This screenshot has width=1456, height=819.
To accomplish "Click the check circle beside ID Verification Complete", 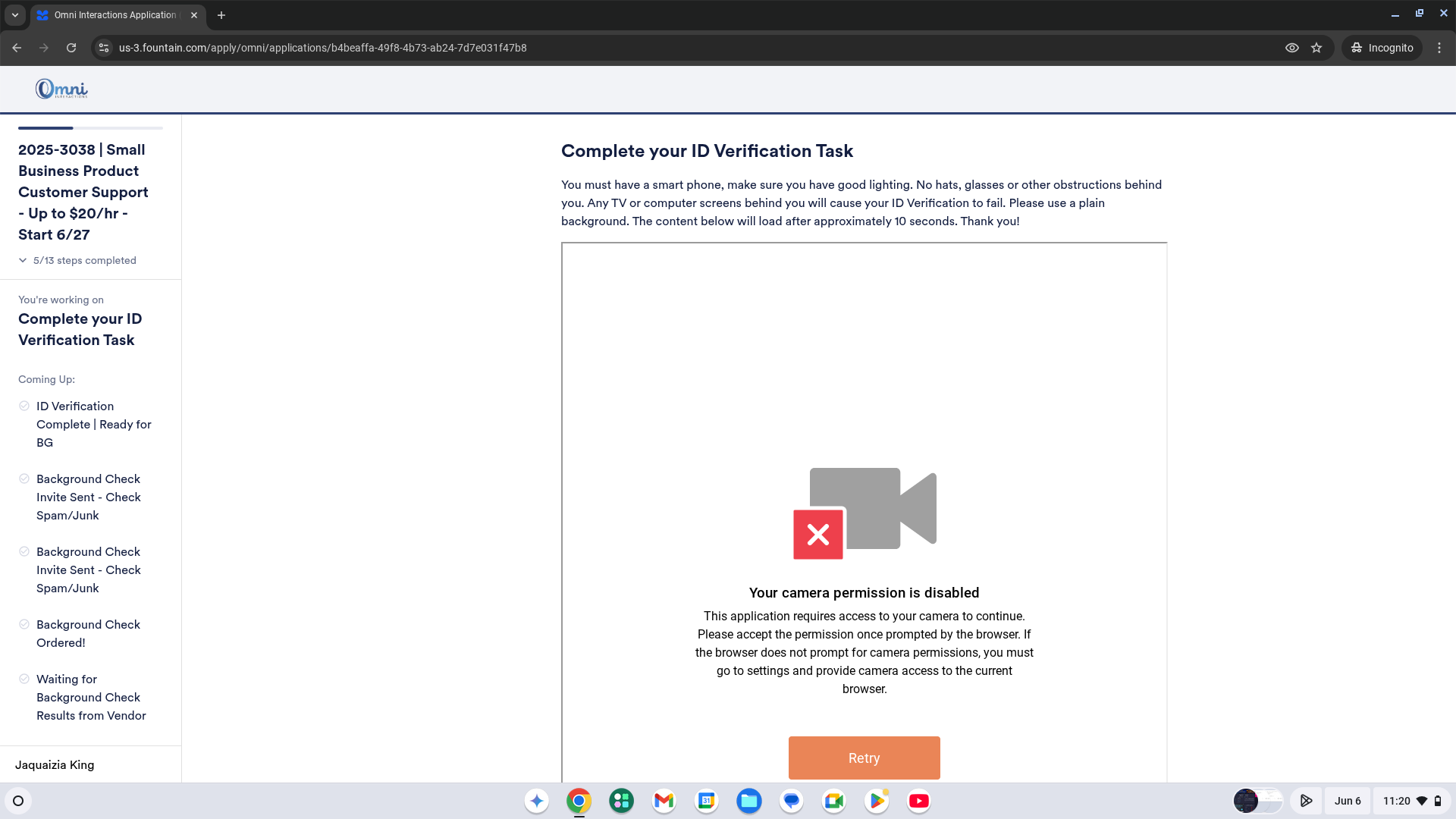I will 24,406.
